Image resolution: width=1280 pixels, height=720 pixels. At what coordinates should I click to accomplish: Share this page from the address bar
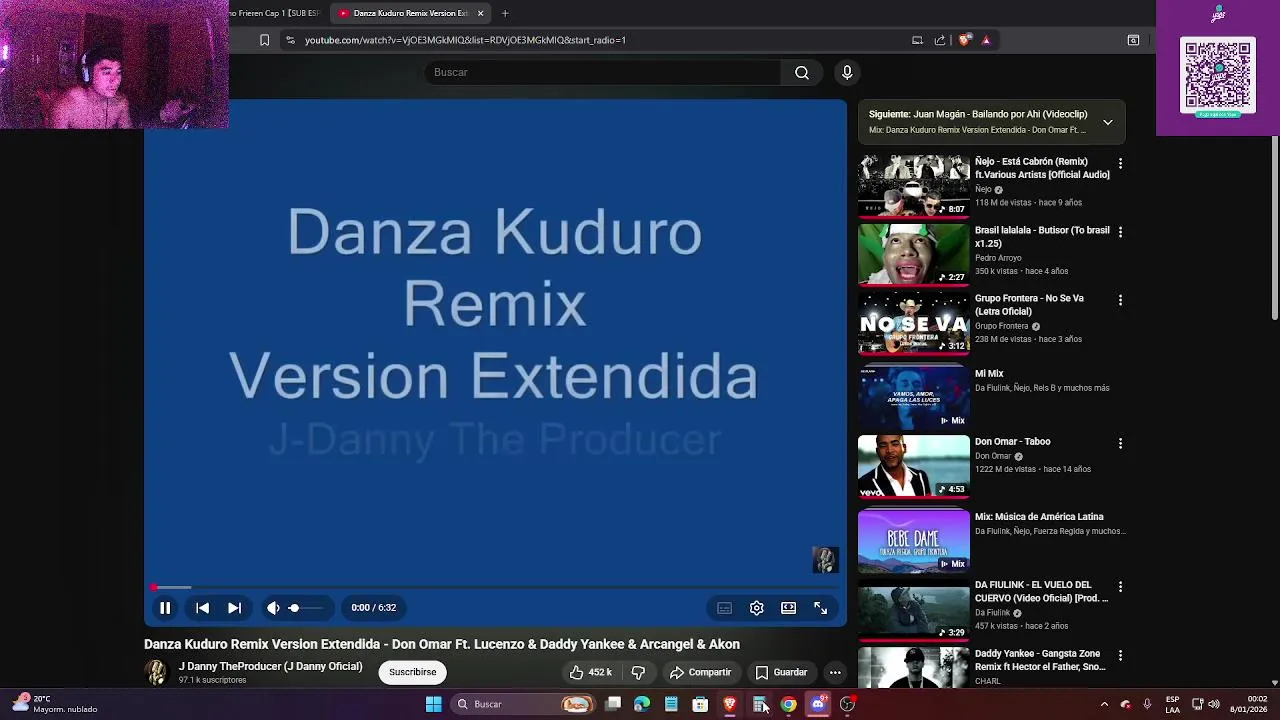[x=940, y=40]
